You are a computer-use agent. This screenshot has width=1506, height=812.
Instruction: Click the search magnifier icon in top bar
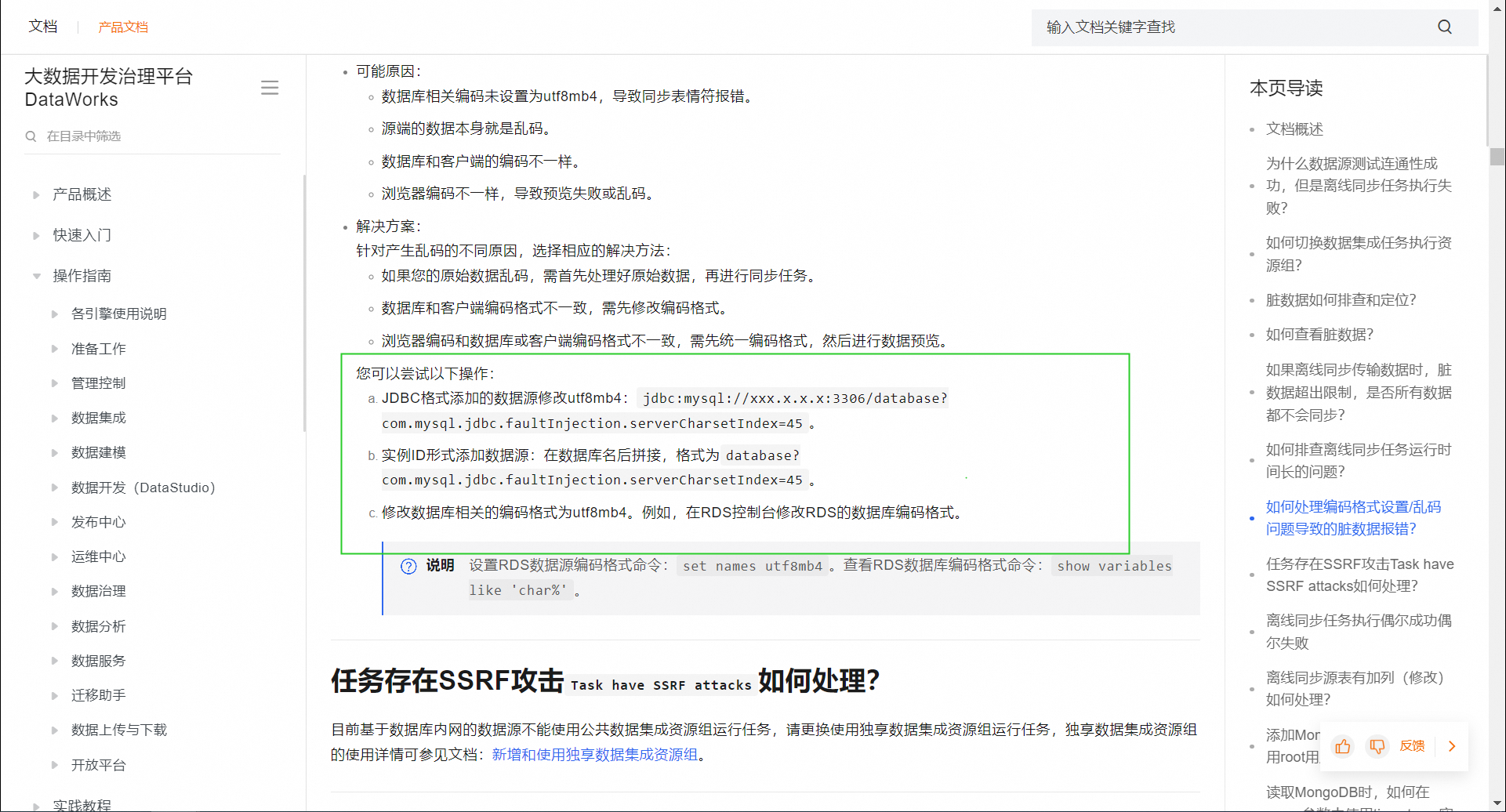coord(1444,27)
